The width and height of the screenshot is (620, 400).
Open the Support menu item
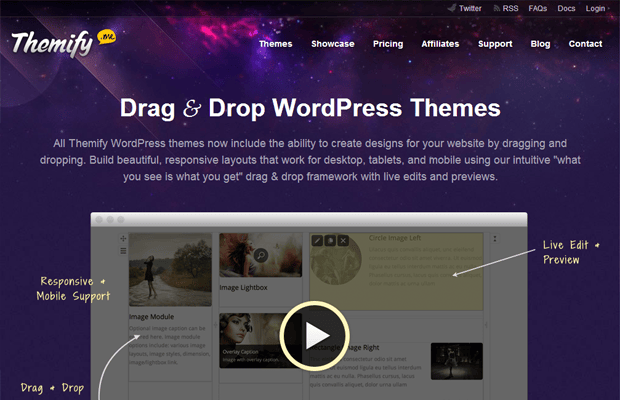[x=495, y=44]
